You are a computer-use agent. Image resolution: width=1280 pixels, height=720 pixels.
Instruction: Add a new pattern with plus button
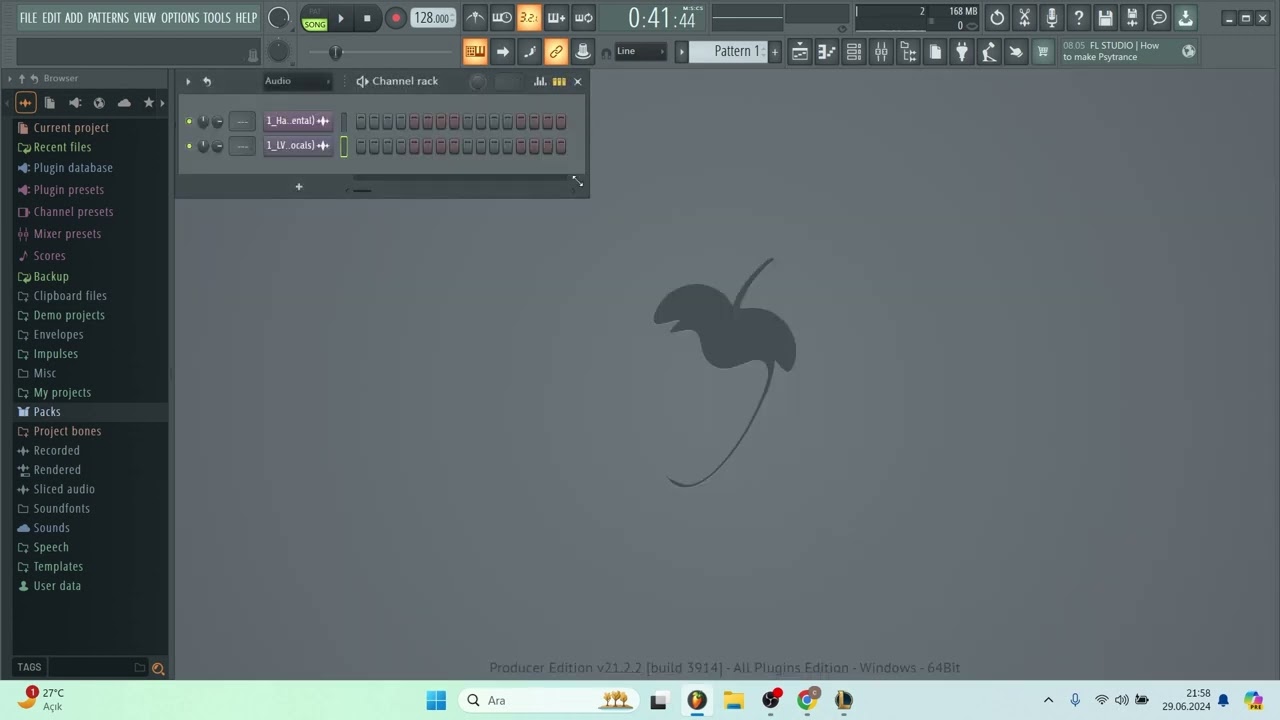(x=774, y=52)
